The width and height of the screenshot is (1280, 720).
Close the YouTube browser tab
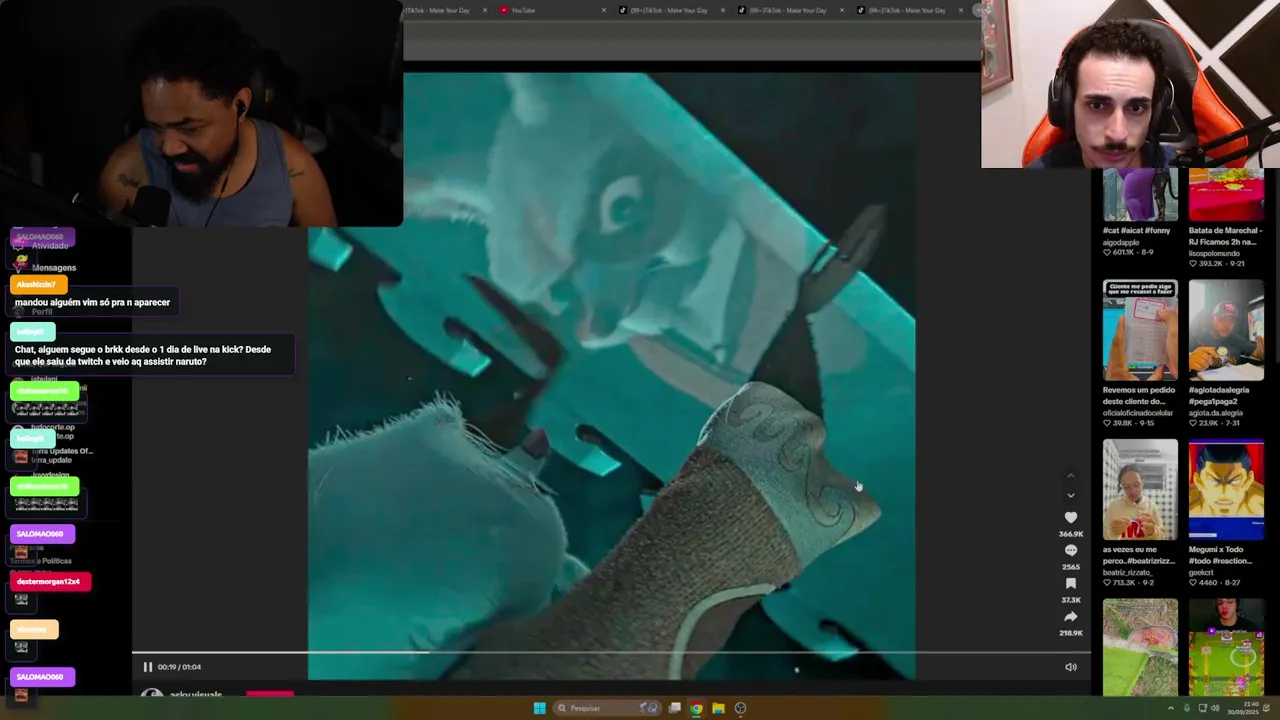pos(604,10)
